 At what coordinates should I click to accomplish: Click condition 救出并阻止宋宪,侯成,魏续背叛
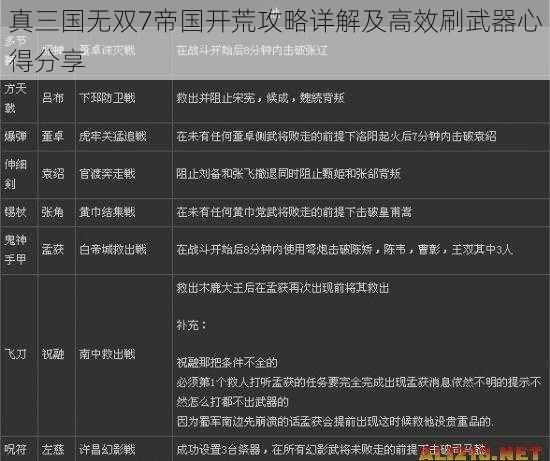coord(260,98)
